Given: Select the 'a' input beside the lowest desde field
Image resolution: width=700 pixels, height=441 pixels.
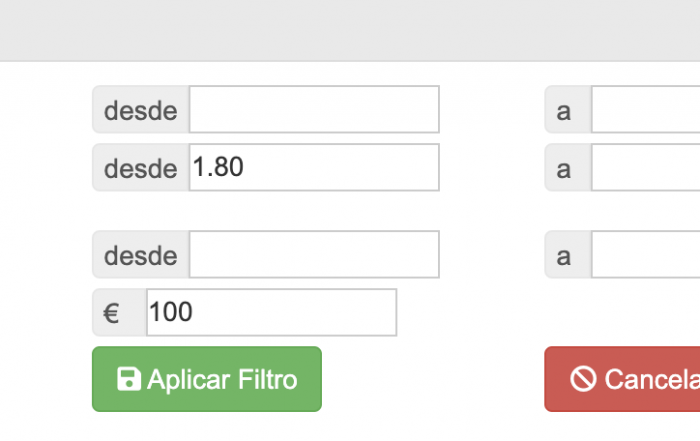Looking at the screenshot, I should pyautogui.click(x=646, y=254).
